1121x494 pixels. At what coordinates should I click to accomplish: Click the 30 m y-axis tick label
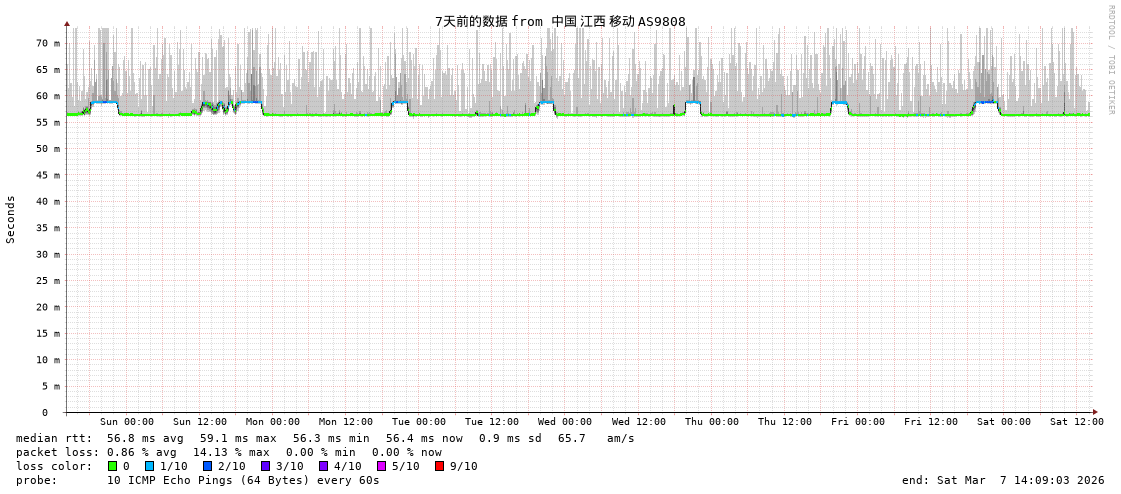[49, 254]
